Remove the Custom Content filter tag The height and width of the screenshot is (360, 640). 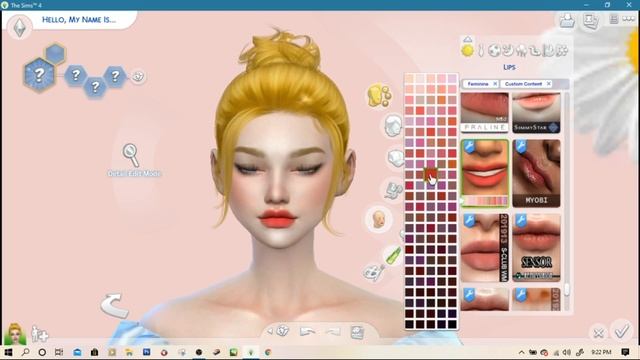tap(549, 84)
